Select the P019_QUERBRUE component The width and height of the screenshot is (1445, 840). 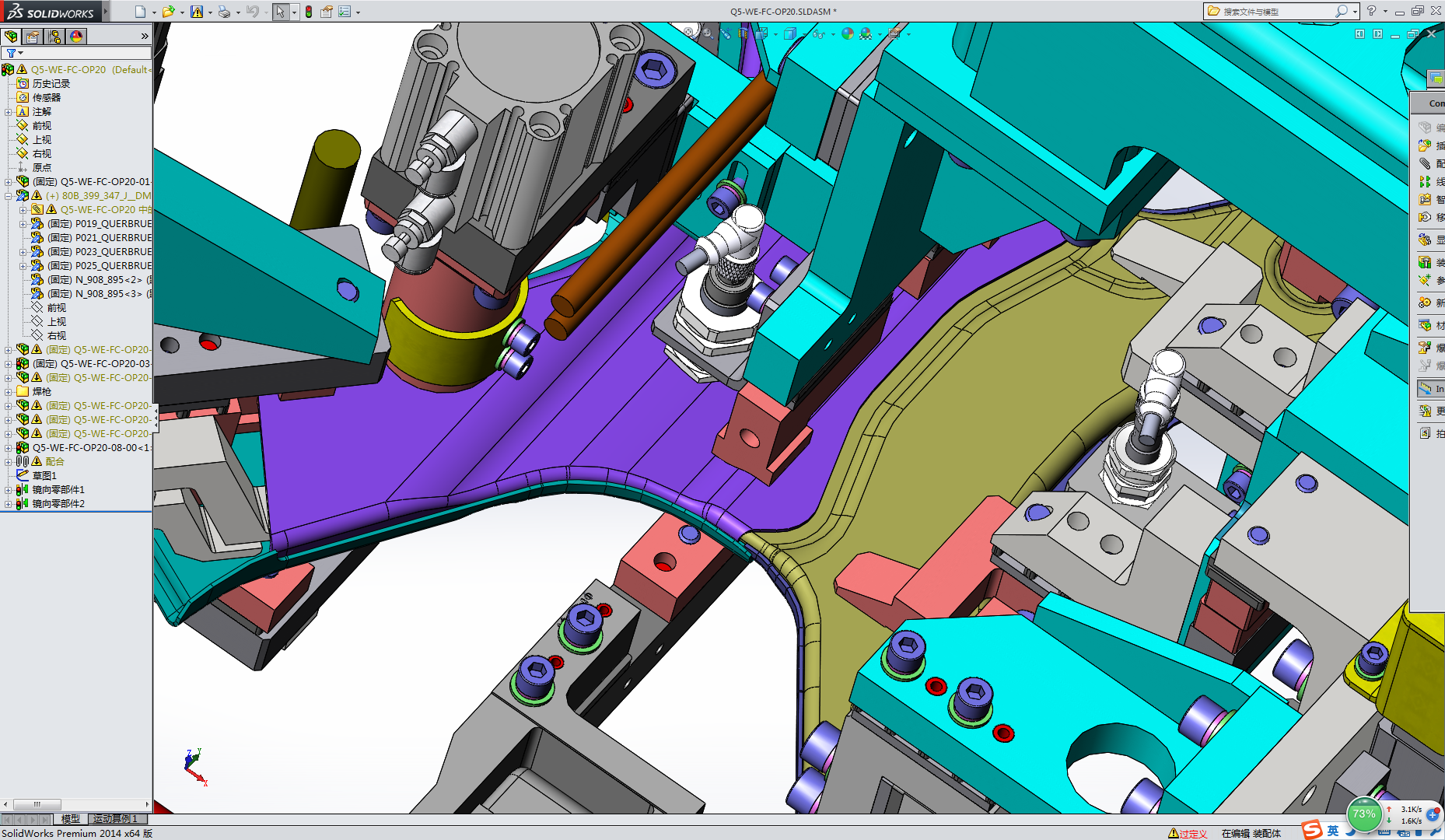click(100, 224)
